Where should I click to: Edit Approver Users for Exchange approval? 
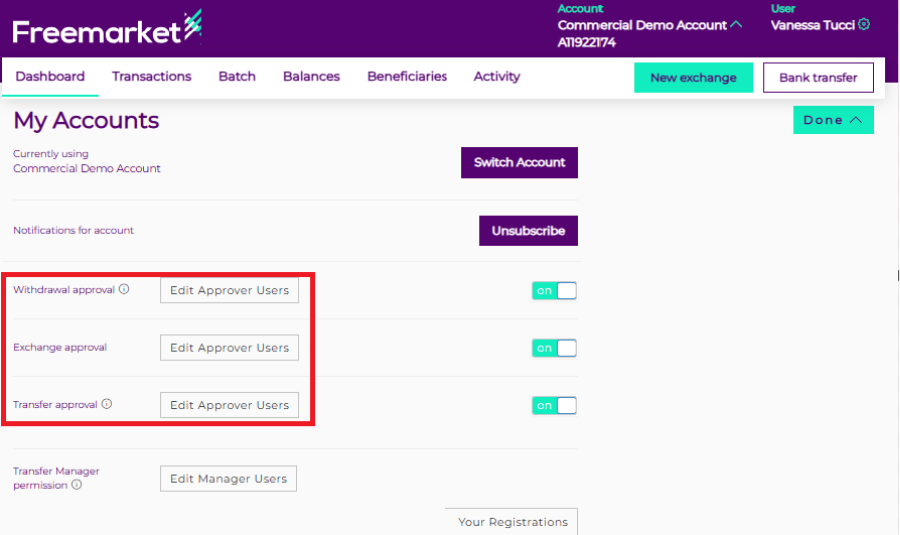[x=229, y=348]
